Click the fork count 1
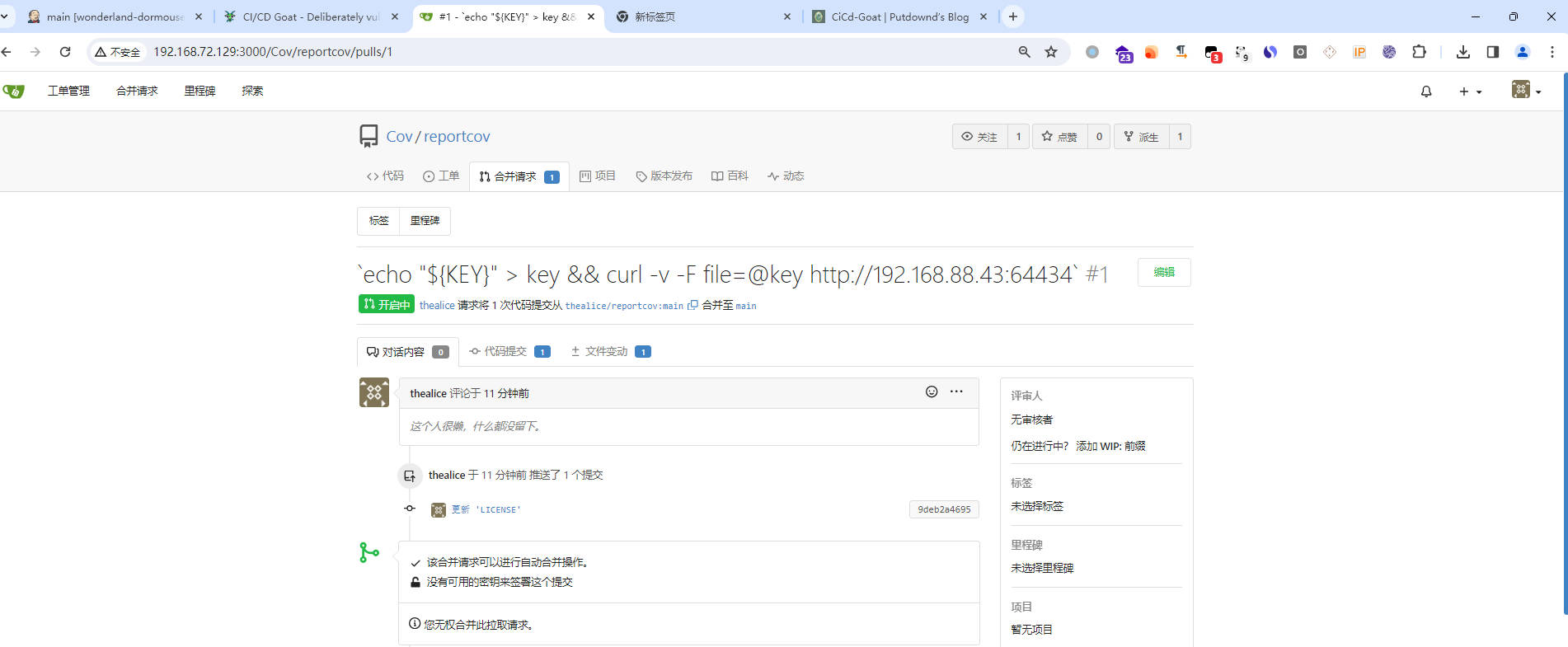The image size is (1568, 647). pyautogui.click(x=1180, y=137)
